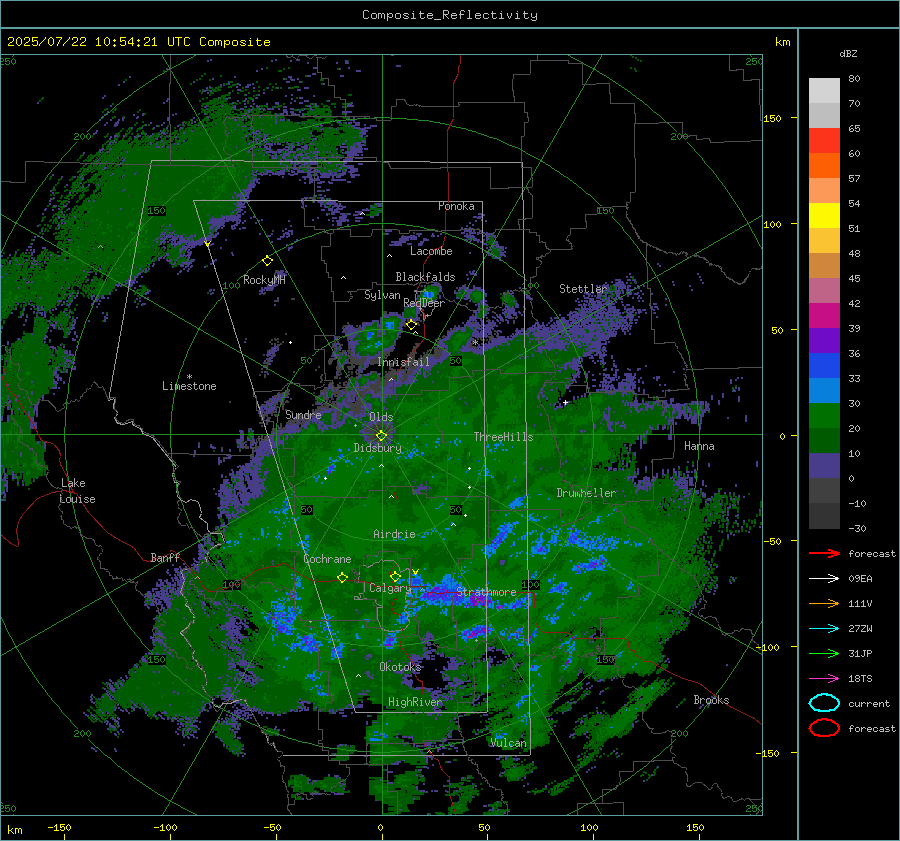Click the white 09EA arrow legend icon
The height and width of the screenshot is (841, 900).
click(824, 578)
